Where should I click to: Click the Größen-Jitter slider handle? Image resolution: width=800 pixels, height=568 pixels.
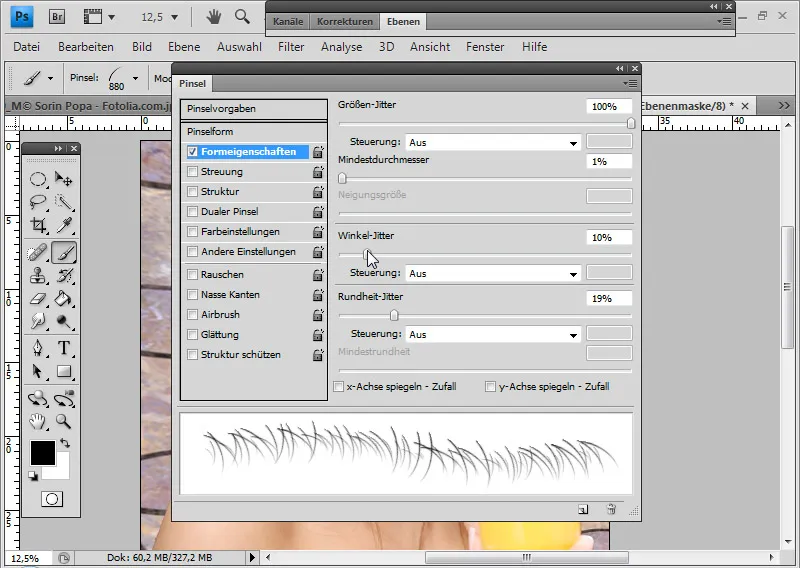(631, 123)
